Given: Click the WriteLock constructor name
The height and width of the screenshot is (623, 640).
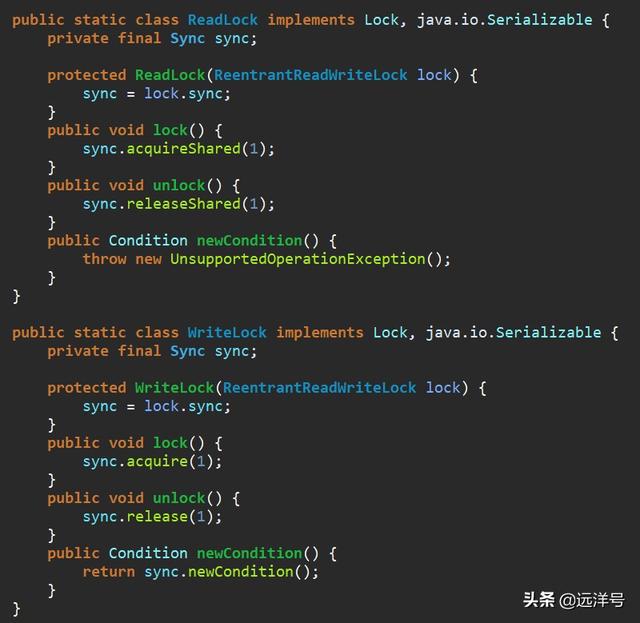Looking at the screenshot, I should [x=175, y=387].
